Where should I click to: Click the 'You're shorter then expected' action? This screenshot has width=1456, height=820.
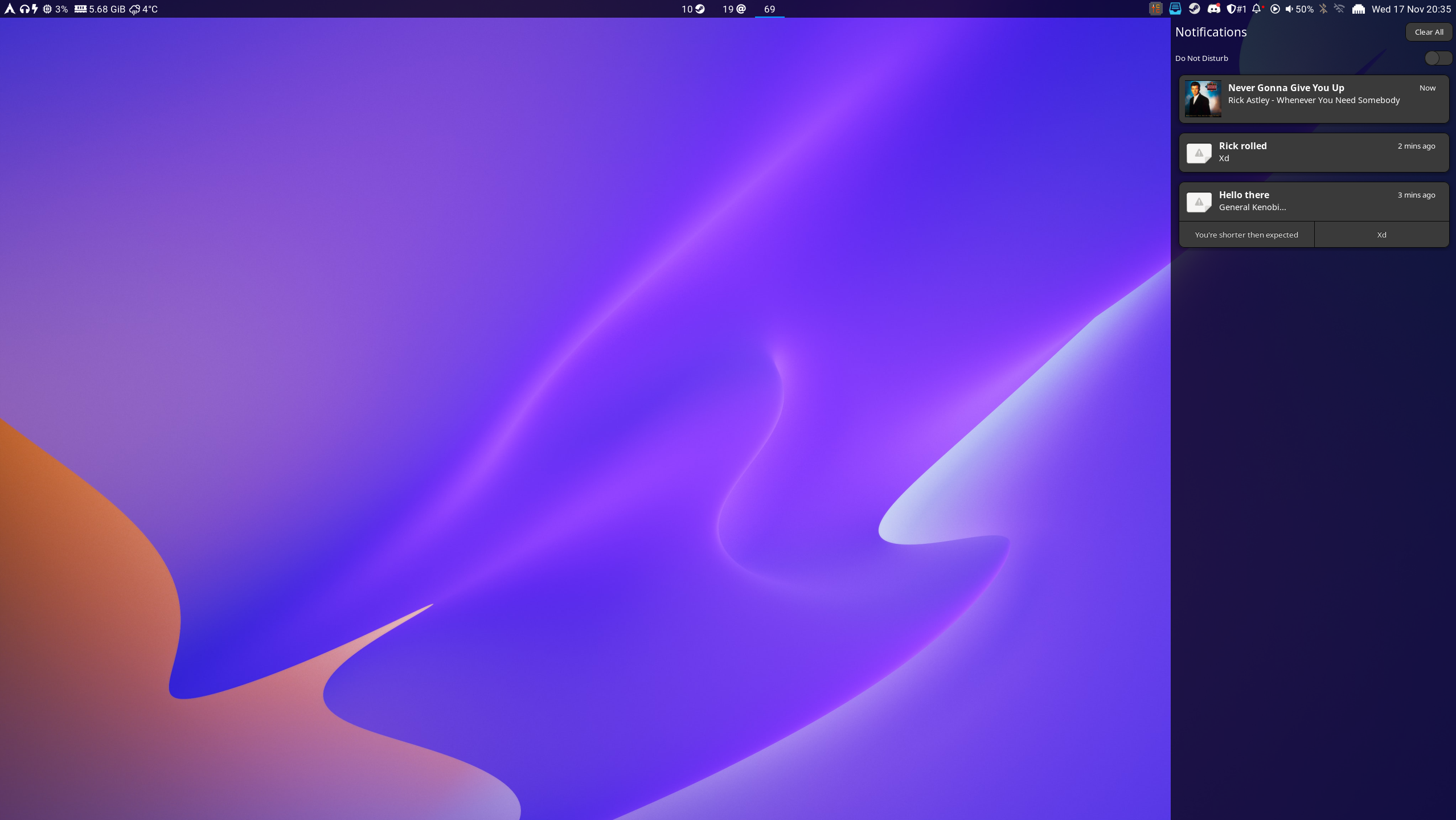pyautogui.click(x=1246, y=235)
